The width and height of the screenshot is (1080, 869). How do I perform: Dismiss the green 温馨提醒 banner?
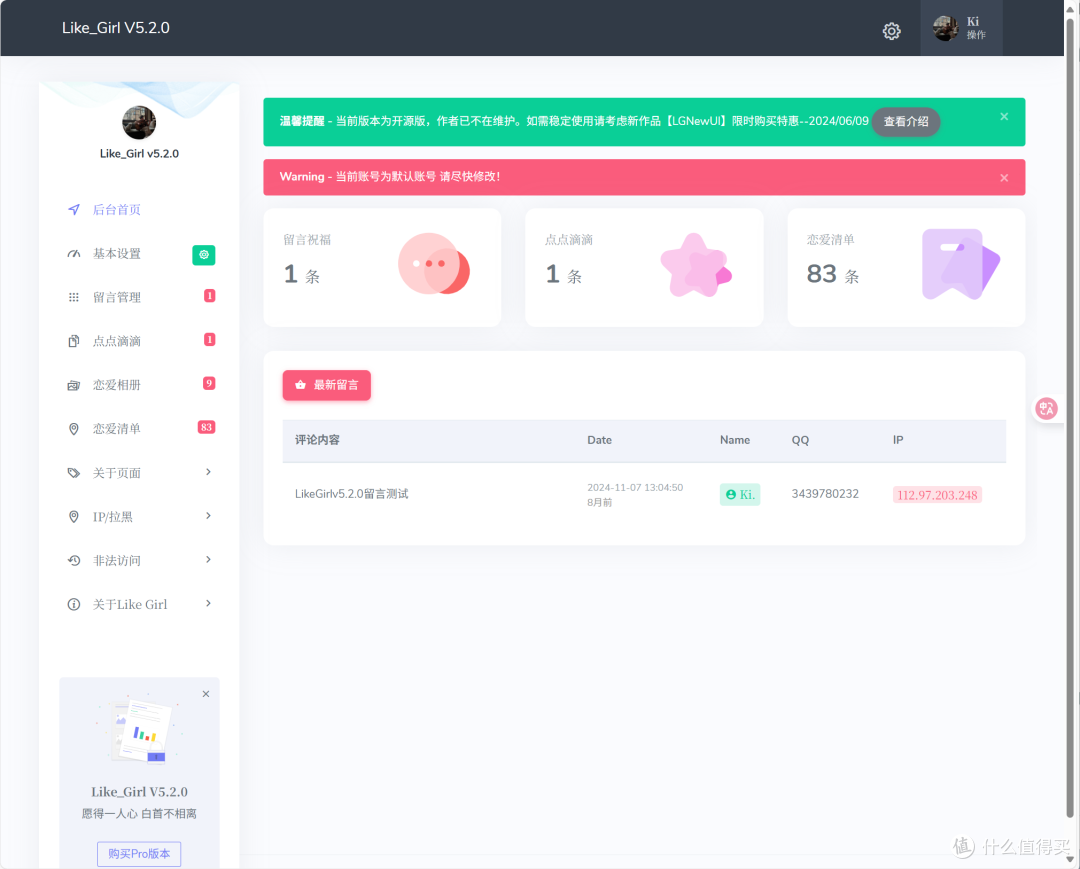(1004, 116)
